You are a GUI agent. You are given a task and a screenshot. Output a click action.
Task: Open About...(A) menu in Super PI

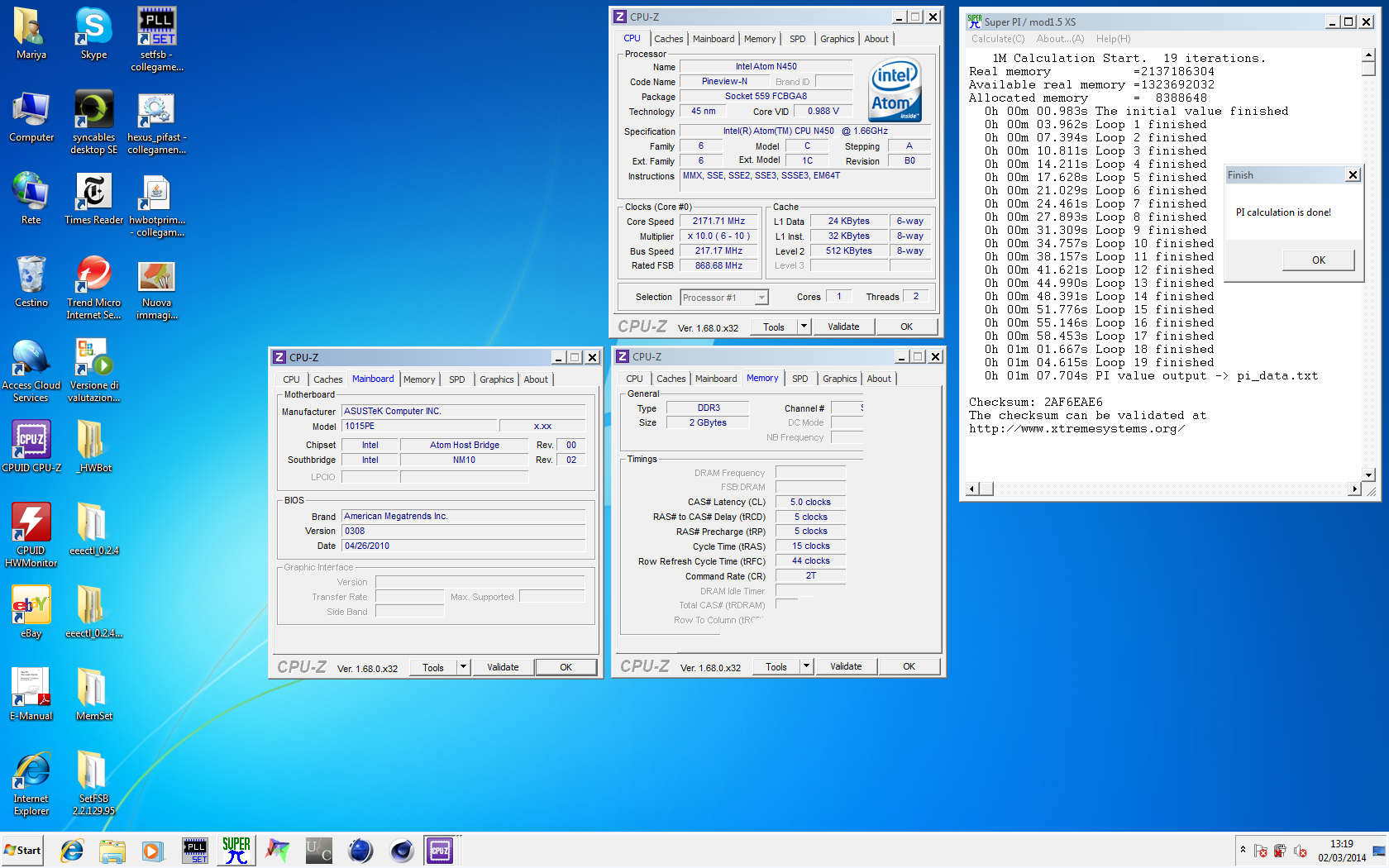1060,39
